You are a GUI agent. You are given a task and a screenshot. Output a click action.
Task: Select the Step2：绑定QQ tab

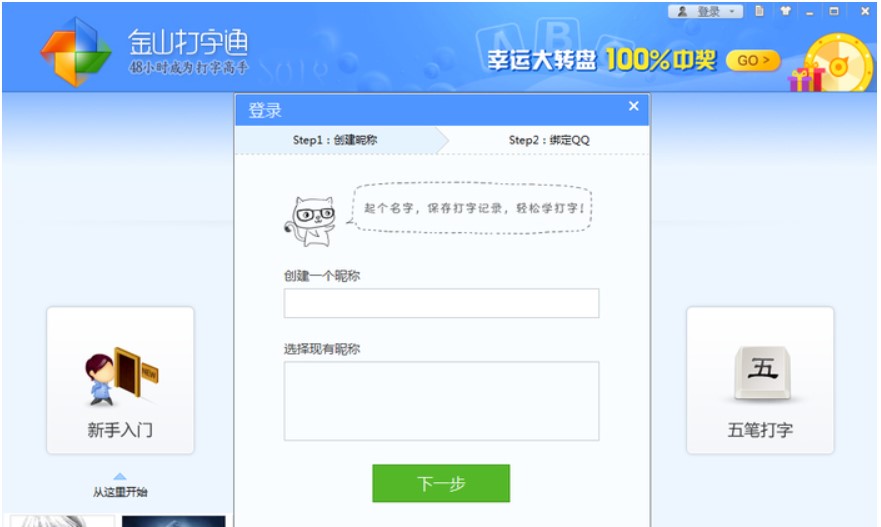point(549,140)
